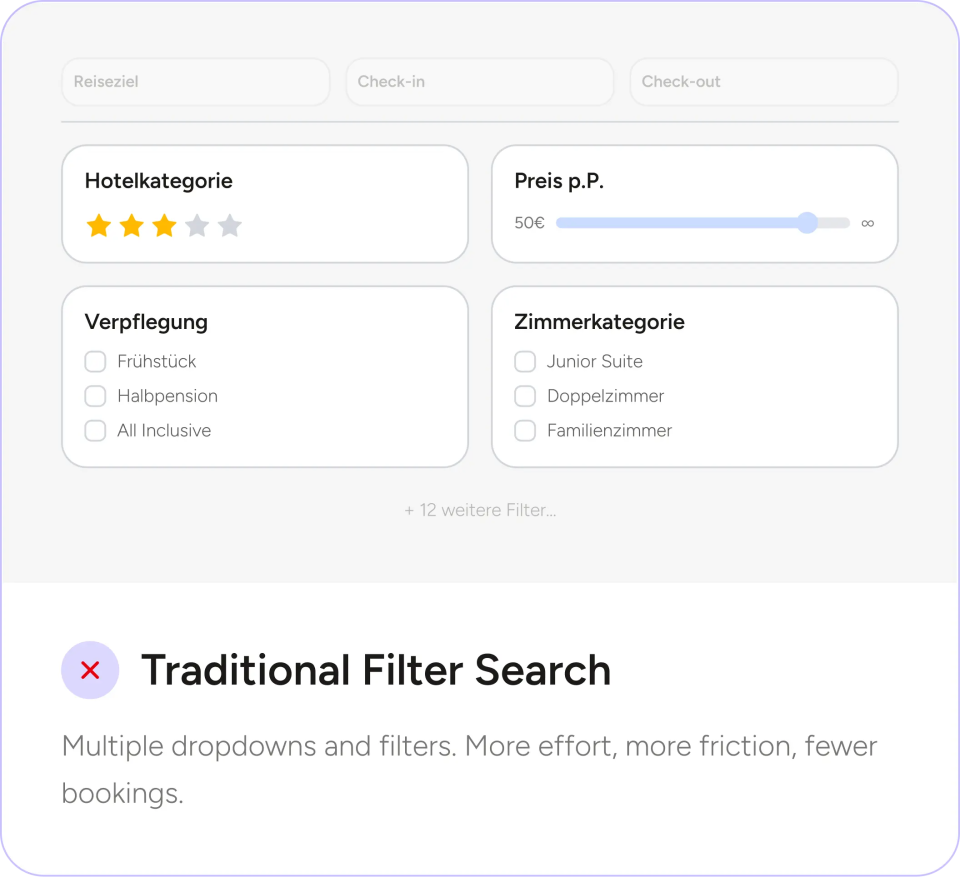Pick the fifth star rating
The image size is (960, 877).
tap(230, 226)
